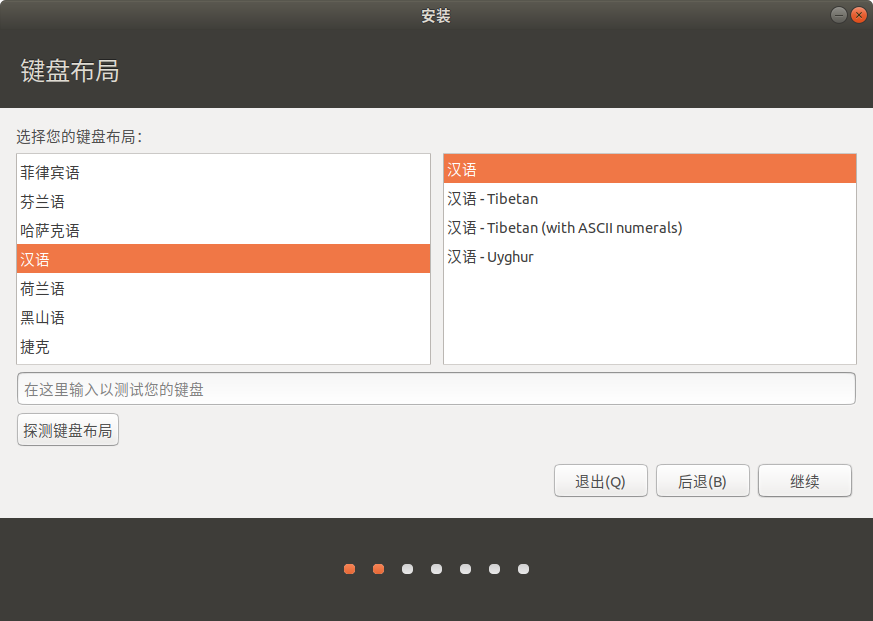Screen dimensions: 873x621
Task: Close the 安装 installer window
Action: 859,15
